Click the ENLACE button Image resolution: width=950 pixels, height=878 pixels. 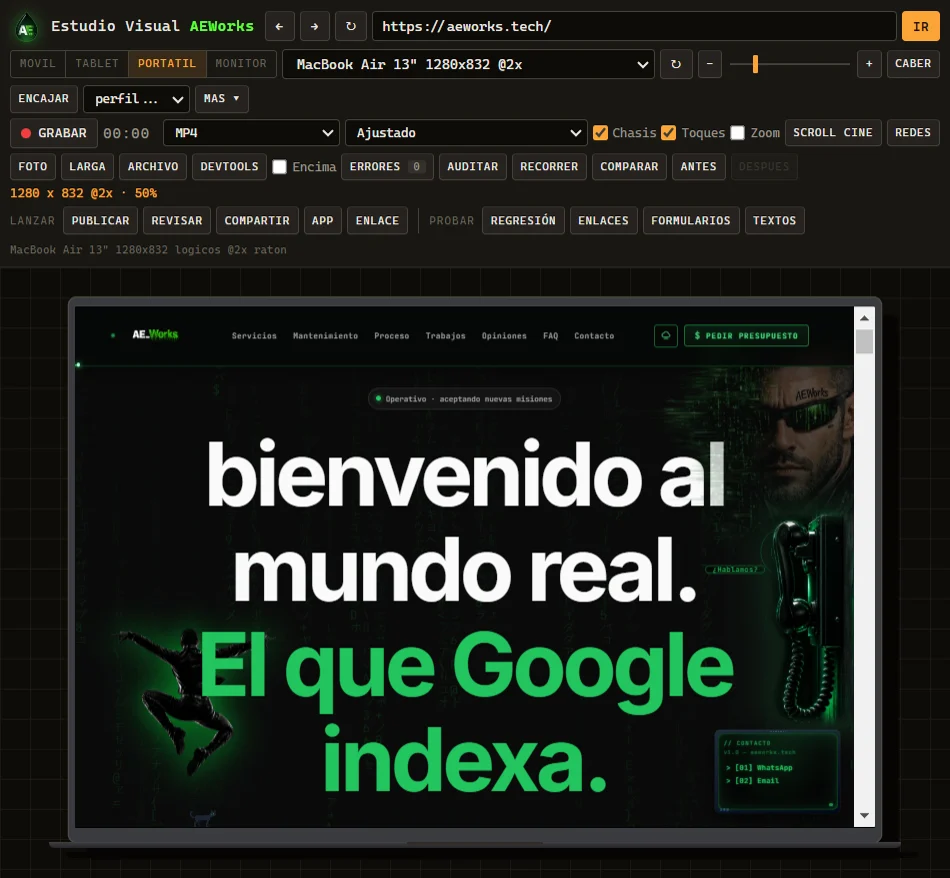click(x=377, y=221)
